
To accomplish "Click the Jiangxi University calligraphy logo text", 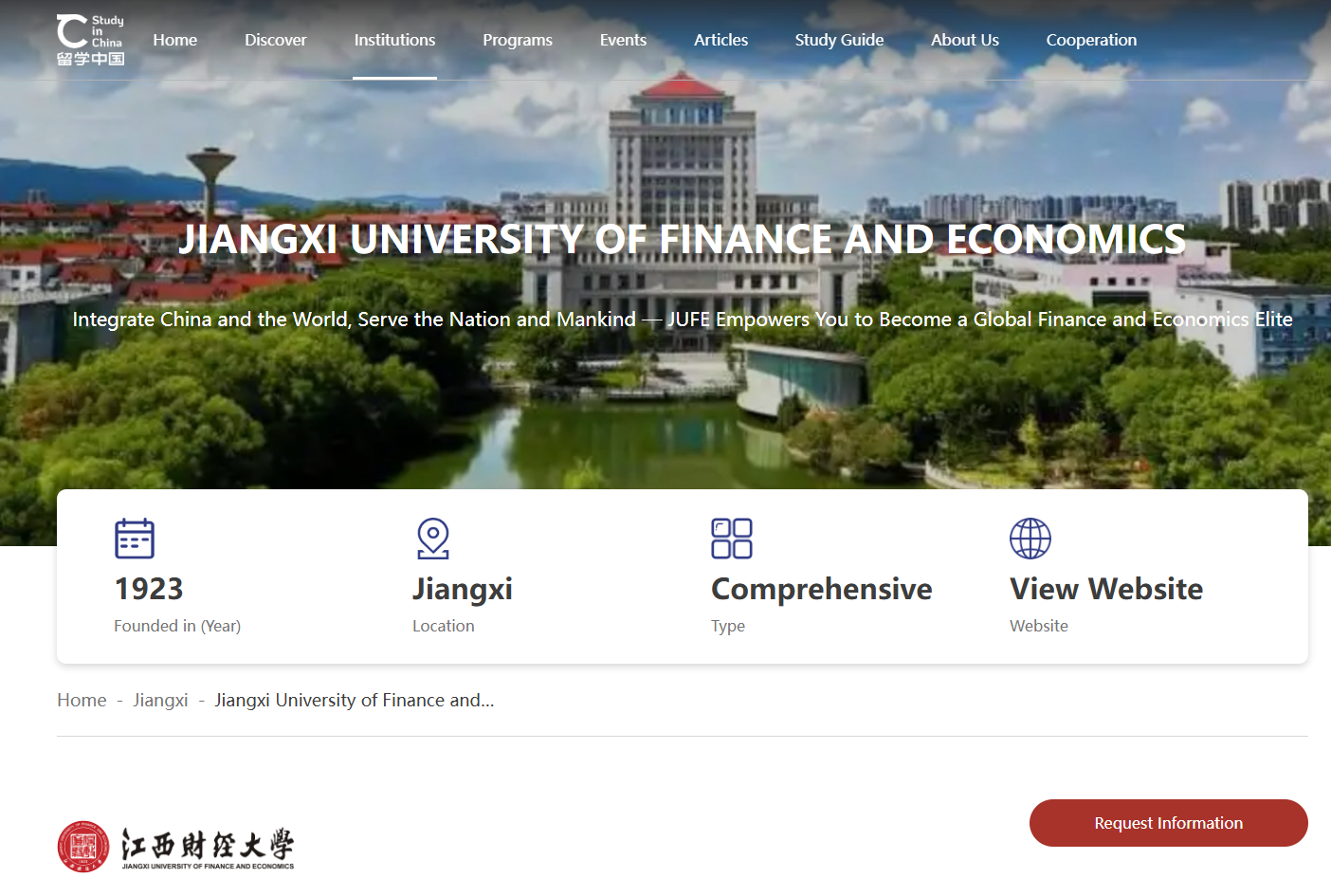I will (x=208, y=848).
